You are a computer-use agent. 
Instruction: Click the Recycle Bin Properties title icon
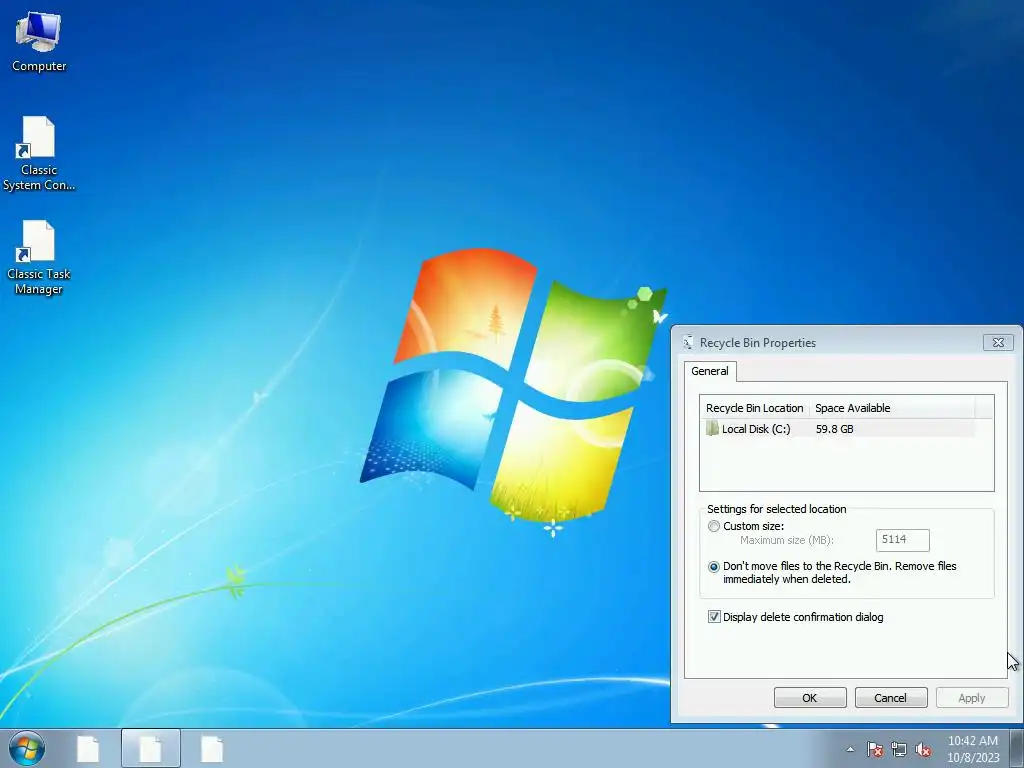688,342
